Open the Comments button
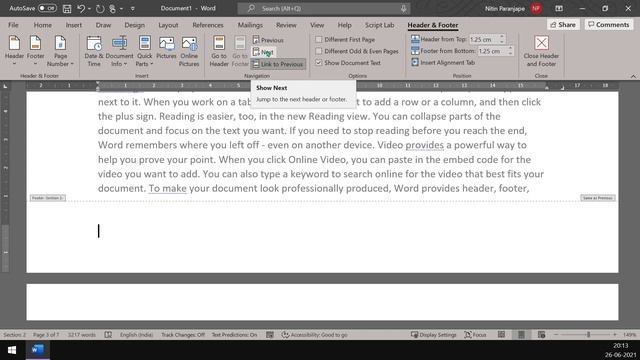This screenshot has height=360, width=640. pos(609,25)
